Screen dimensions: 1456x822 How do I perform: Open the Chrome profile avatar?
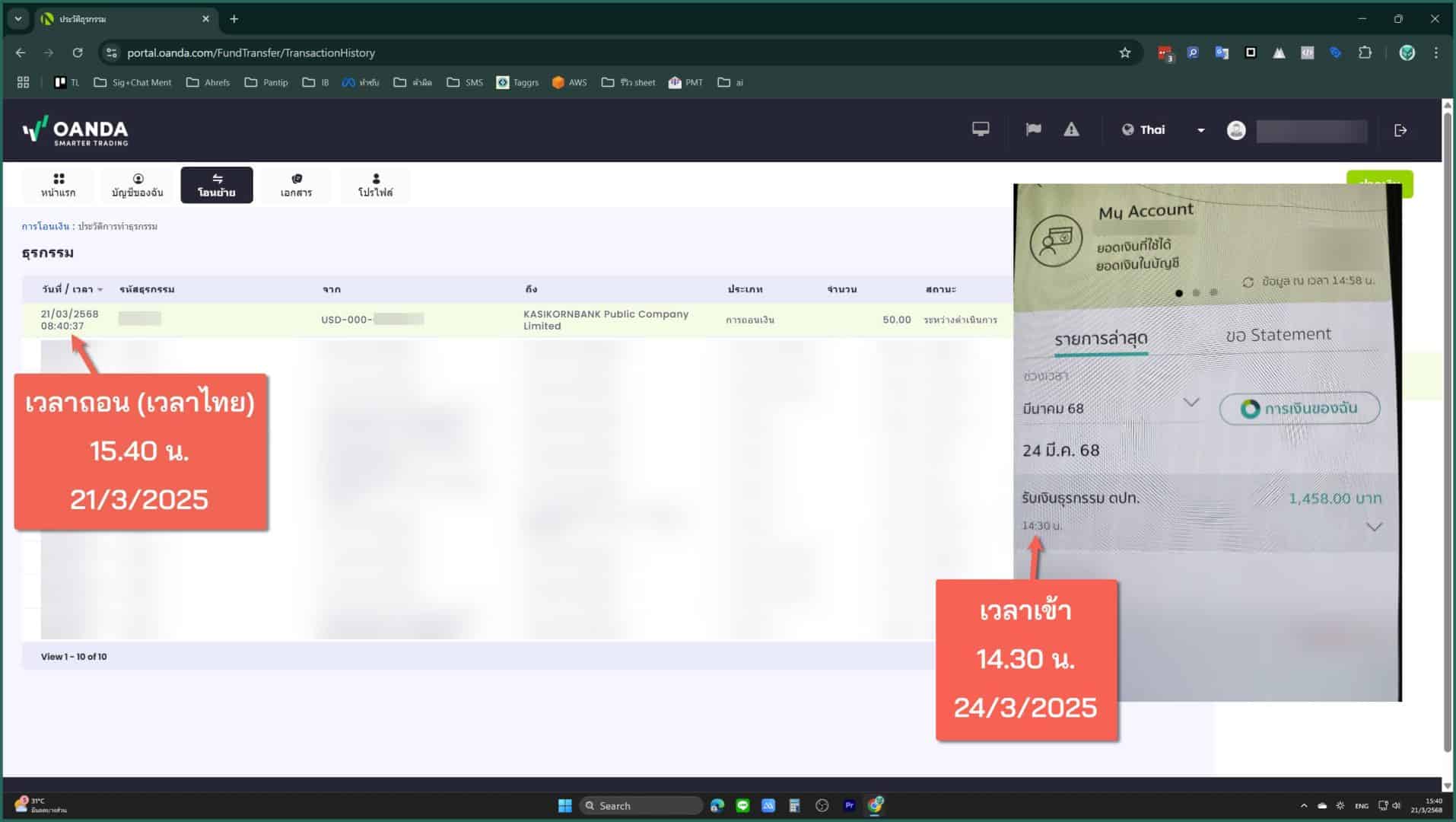coord(1407,53)
